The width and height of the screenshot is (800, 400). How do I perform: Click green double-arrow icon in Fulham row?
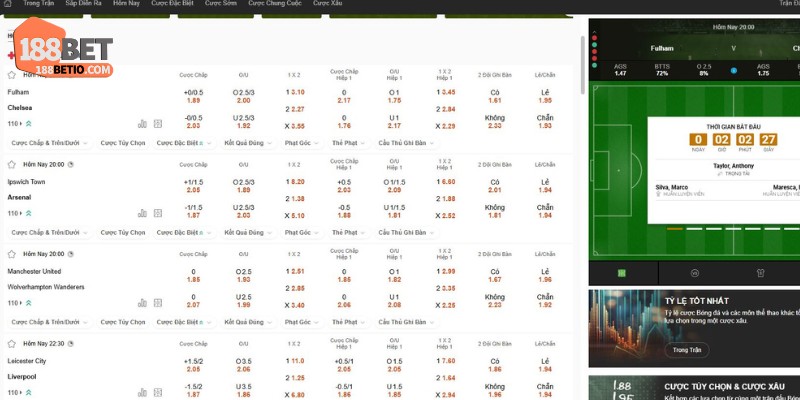[x=29, y=124]
